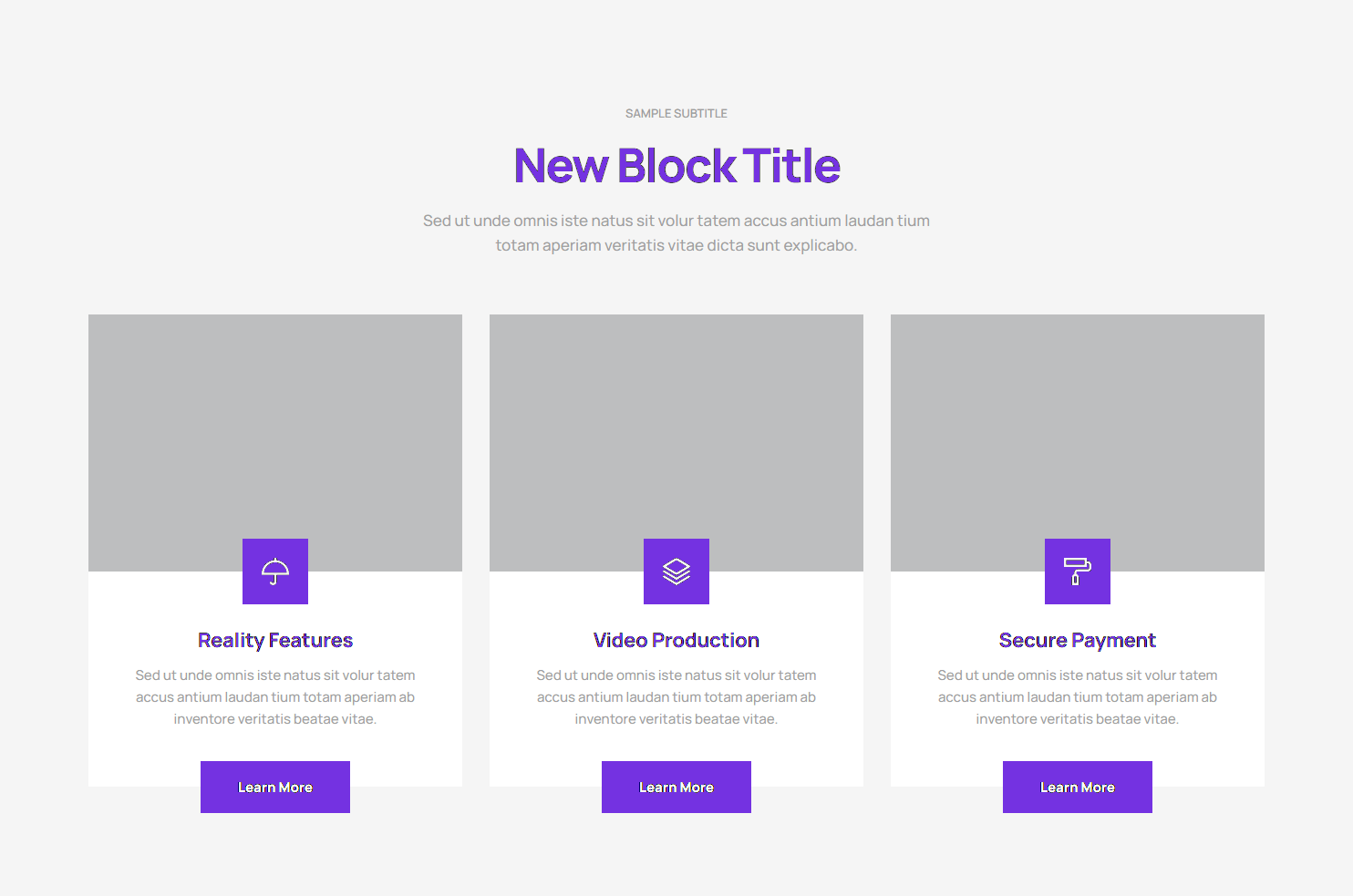Click Learn More under Secure Payment

[x=1078, y=788]
